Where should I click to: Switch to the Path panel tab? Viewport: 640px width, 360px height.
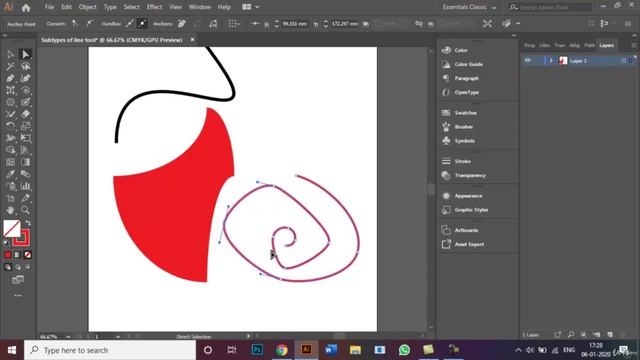(589, 45)
